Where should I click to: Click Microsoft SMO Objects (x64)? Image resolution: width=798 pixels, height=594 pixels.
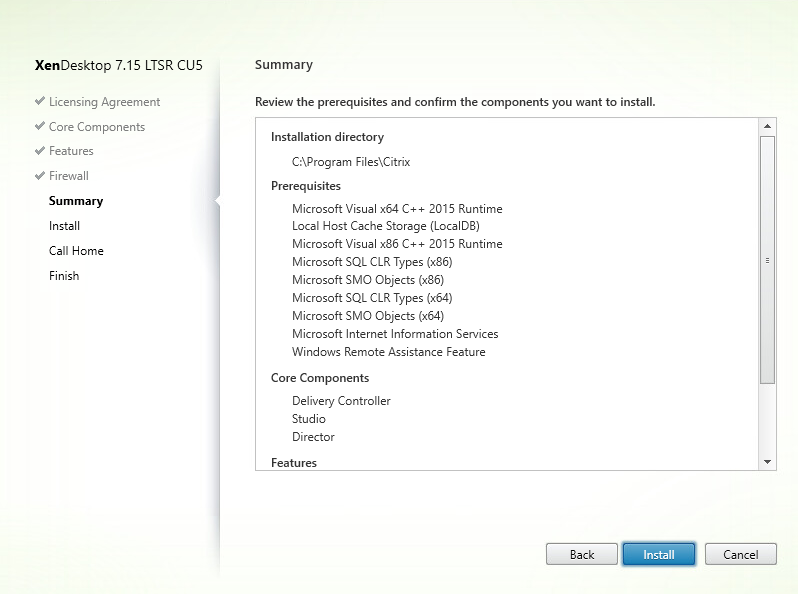pos(368,316)
